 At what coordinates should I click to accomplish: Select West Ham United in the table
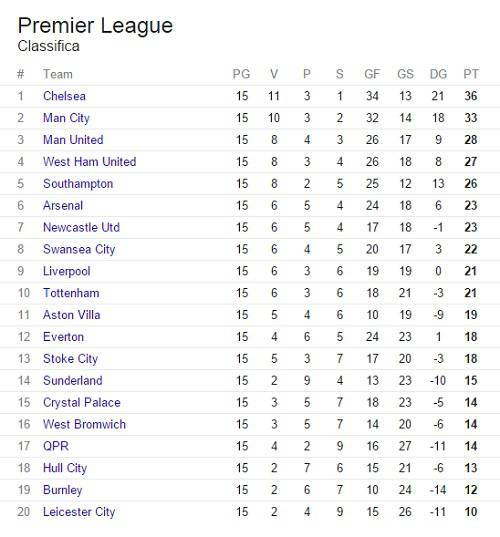pyautogui.click(x=90, y=162)
